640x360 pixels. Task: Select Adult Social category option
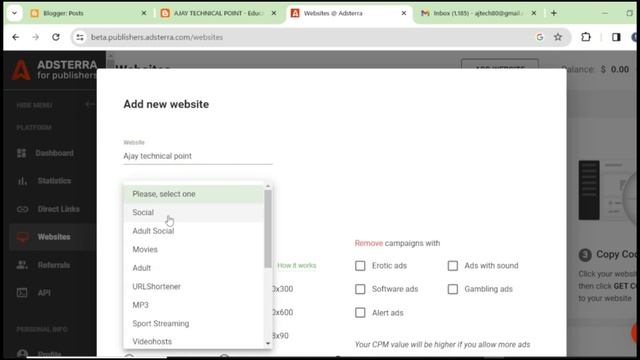pyautogui.click(x=193, y=231)
